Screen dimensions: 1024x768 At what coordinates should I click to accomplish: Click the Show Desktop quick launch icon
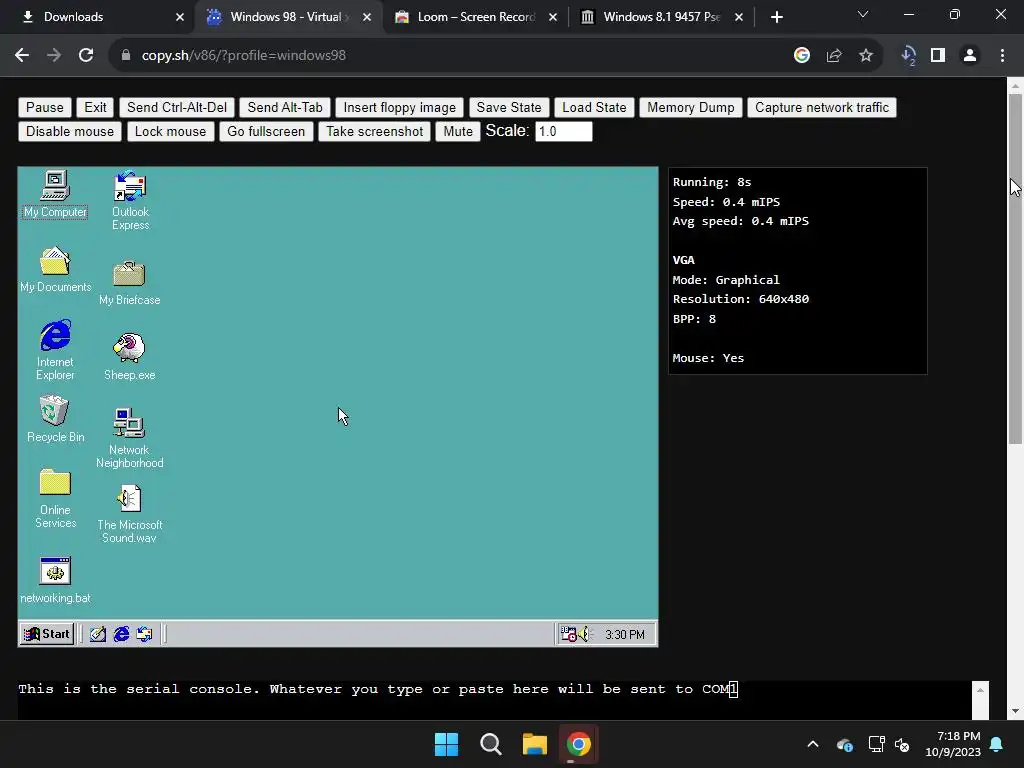click(x=98, y=634)
